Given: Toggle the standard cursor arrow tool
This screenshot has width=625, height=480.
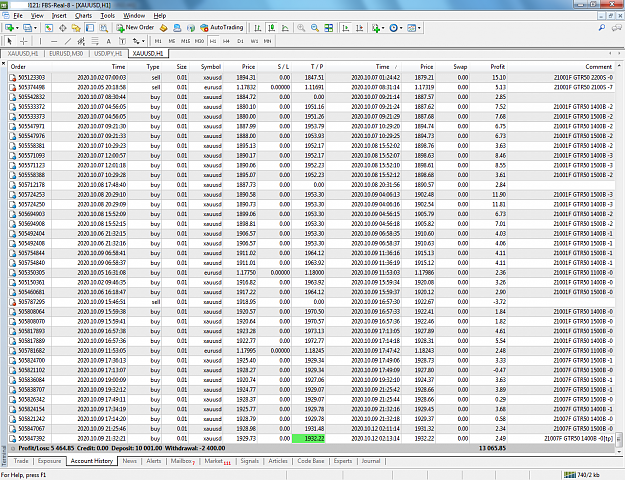Looking at the screenshot, I should 10,41.
